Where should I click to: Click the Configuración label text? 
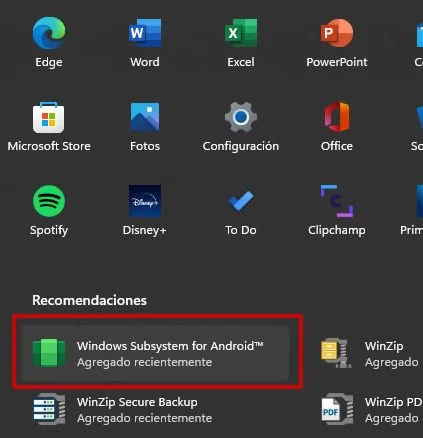pos(241,147)
